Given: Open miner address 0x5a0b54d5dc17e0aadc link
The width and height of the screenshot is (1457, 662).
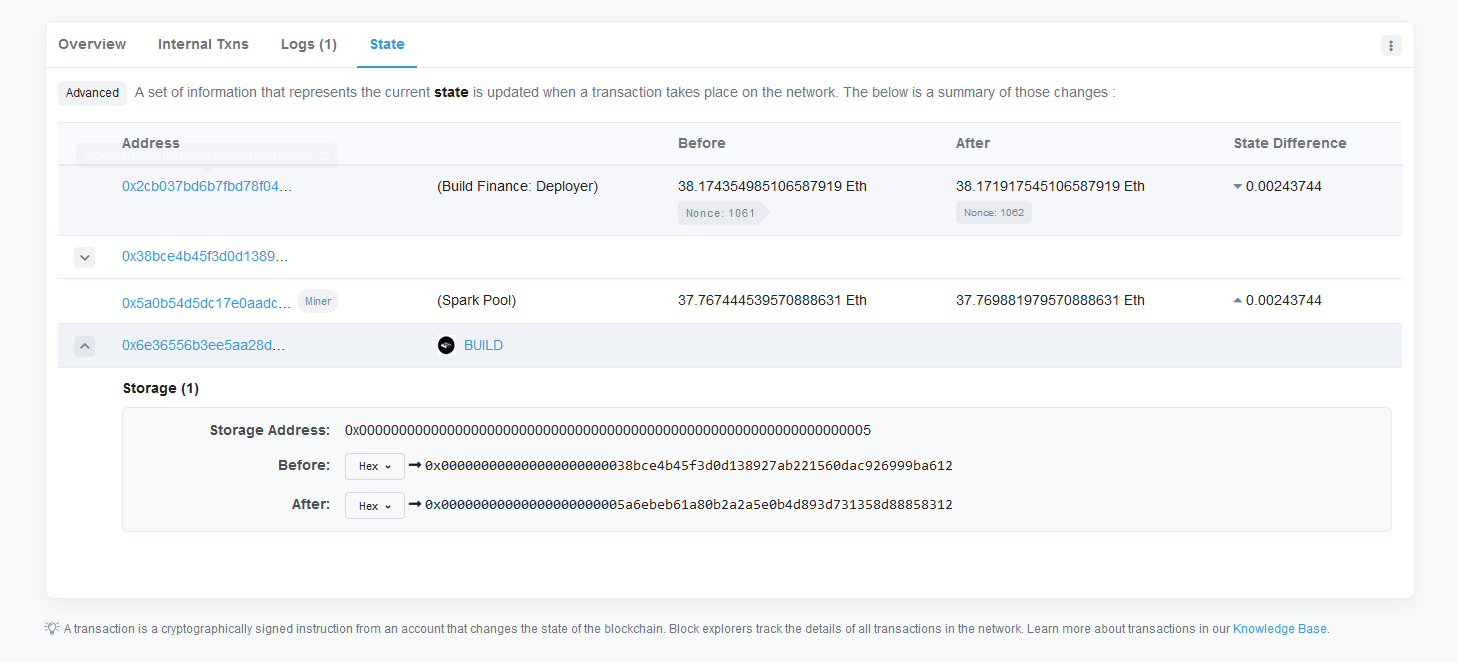Looking at the screenshot, I should tap(207, 301).
